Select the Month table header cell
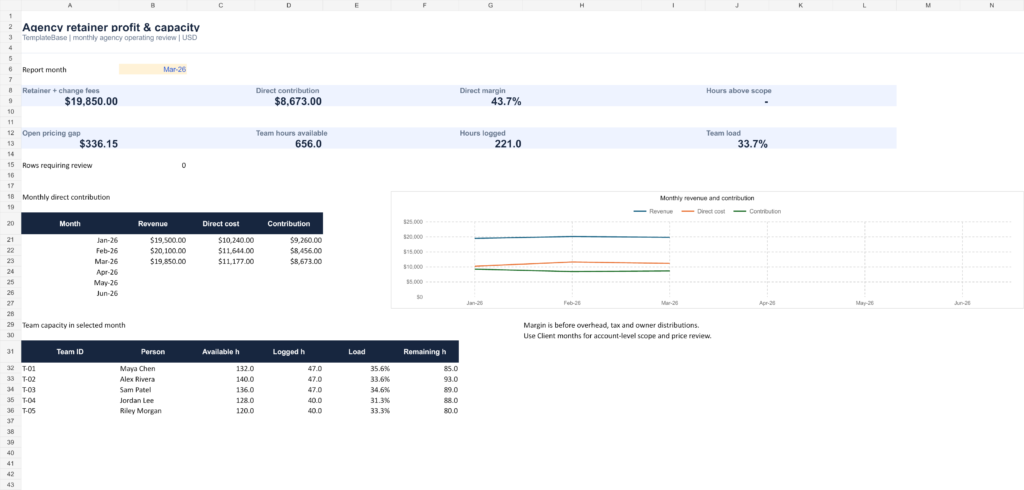Screen dimensions: 1024x490 tap(70, 223)
